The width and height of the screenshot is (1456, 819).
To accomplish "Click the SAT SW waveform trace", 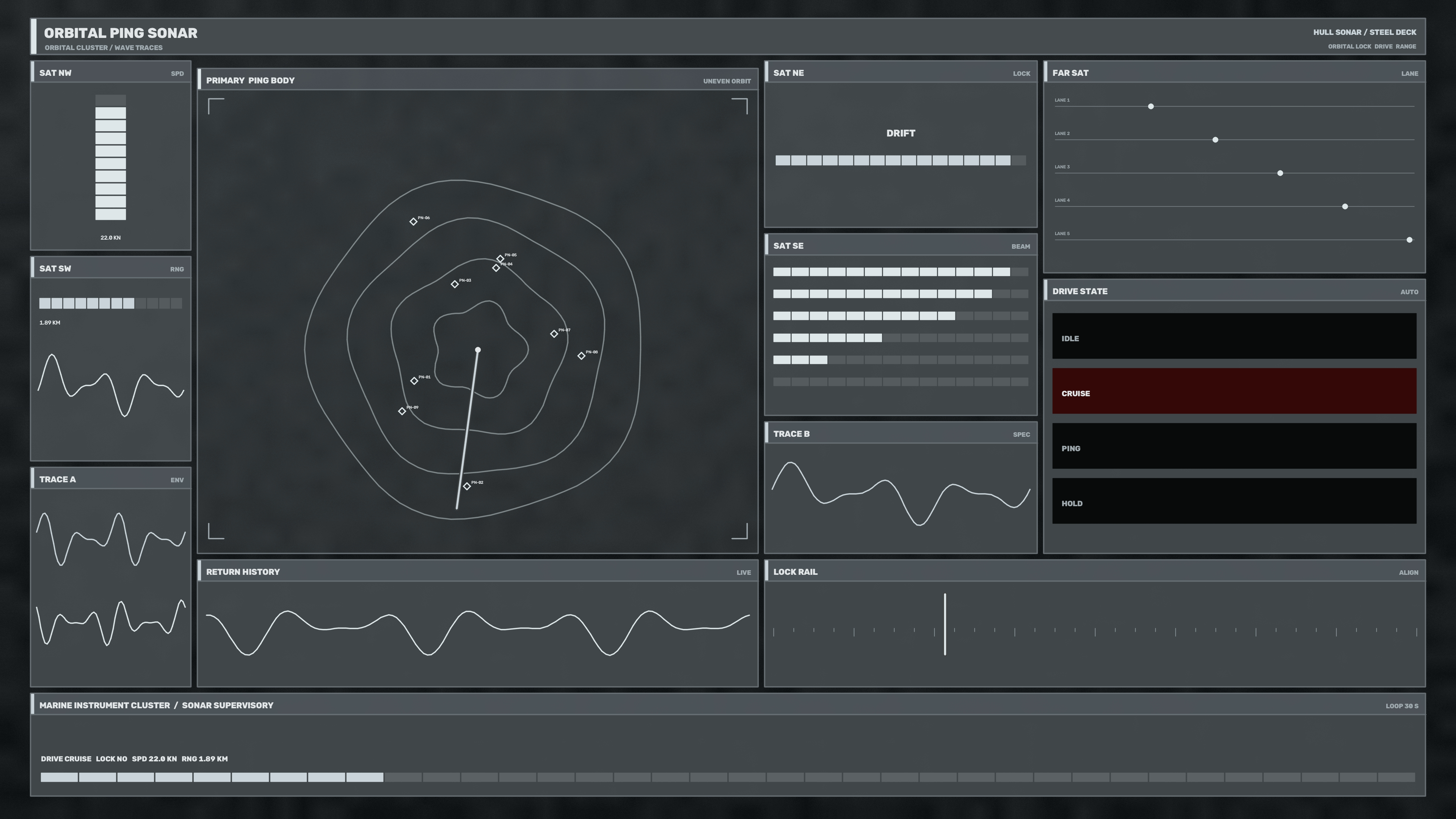I will pos(110,386).
